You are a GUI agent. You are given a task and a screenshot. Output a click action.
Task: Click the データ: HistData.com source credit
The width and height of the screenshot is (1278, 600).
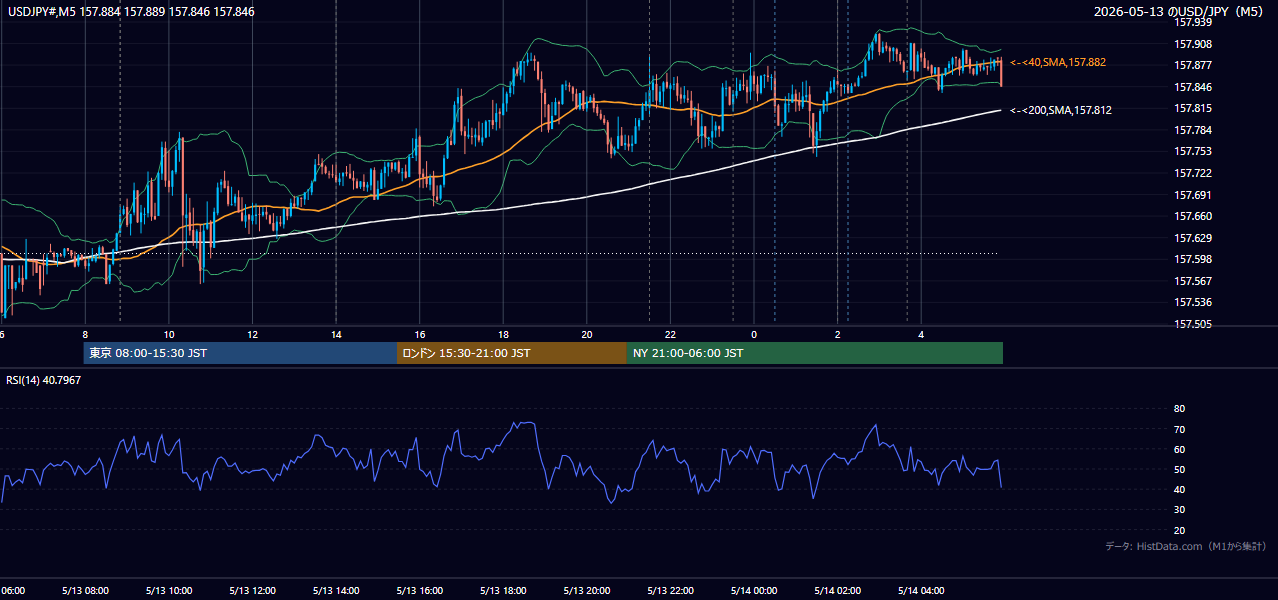[1186, 546]
